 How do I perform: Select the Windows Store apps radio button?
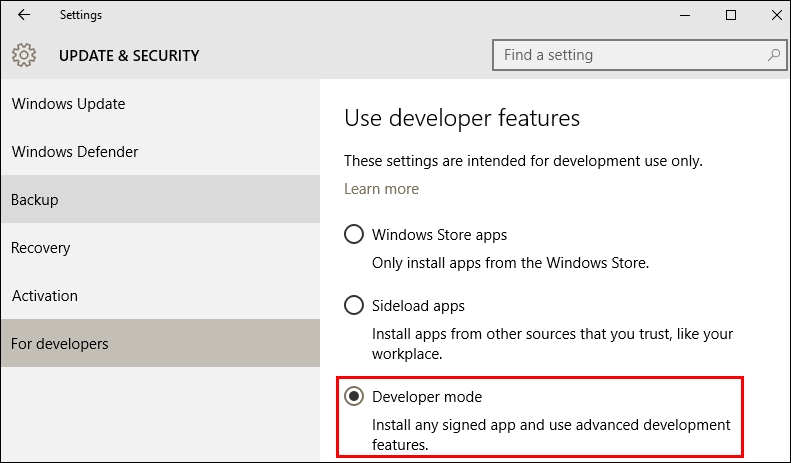(354, 235)
